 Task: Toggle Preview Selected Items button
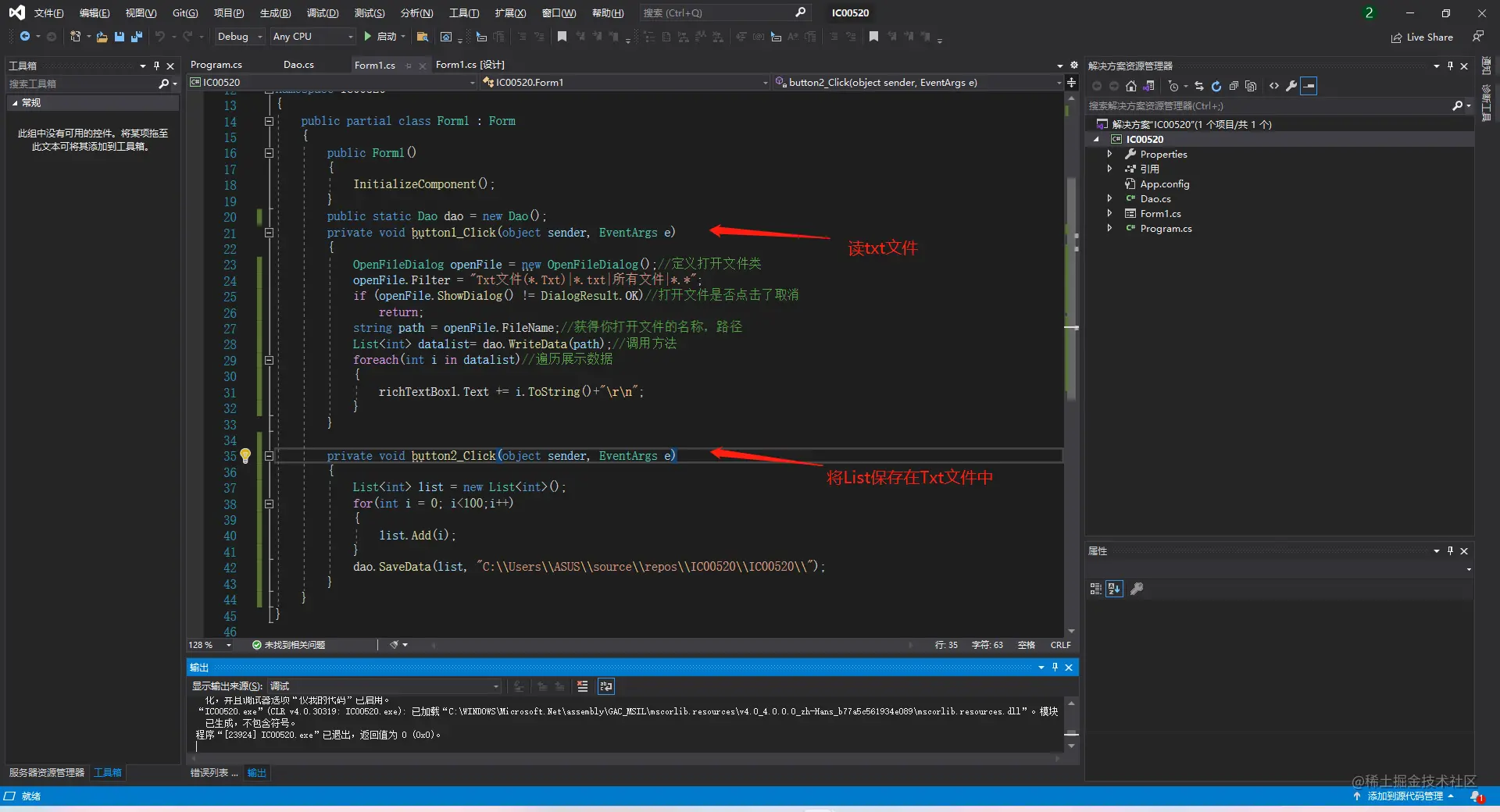point(1309,86)
